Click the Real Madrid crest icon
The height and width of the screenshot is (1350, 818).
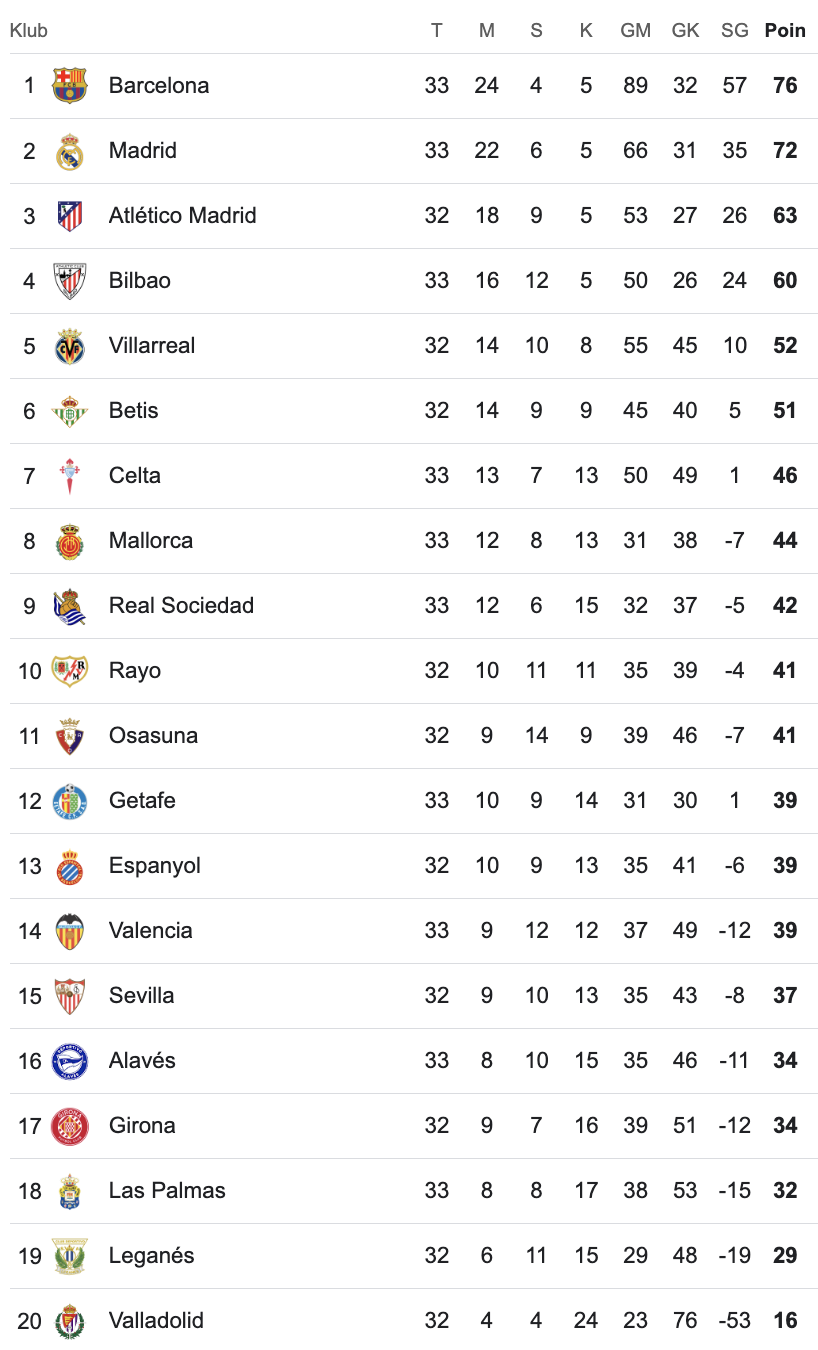(x=69, y=151)
